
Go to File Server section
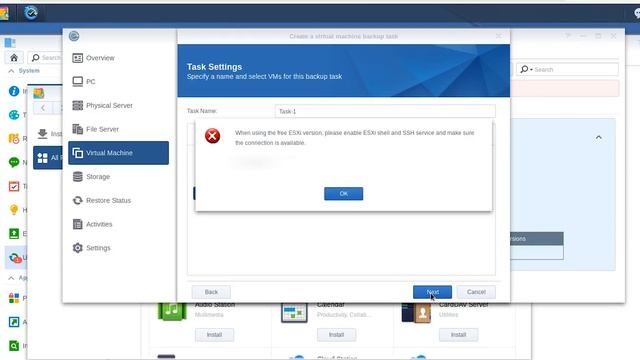pos(118,129)
